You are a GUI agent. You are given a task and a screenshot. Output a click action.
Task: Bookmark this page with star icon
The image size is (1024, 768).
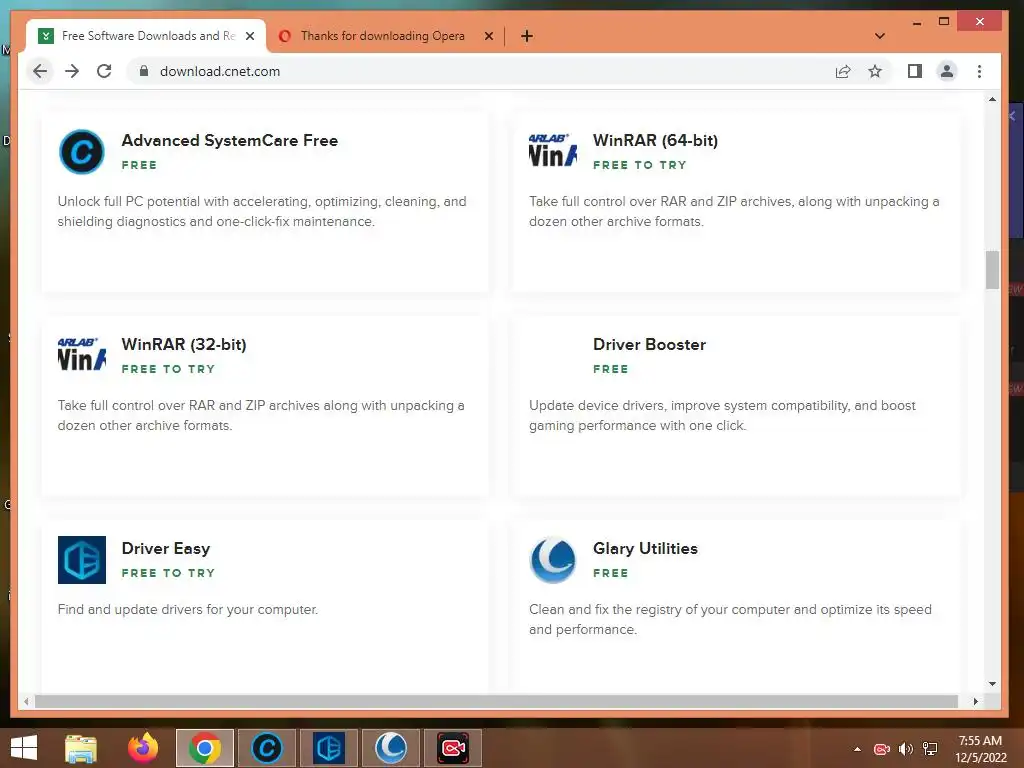(x=875, y=71)
